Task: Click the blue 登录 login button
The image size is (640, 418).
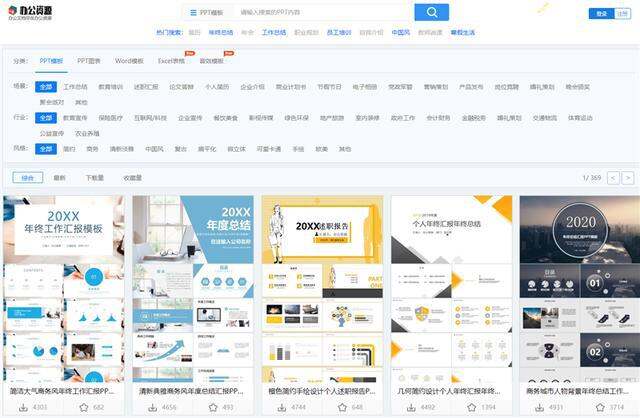Action: [x=601, y=13]
